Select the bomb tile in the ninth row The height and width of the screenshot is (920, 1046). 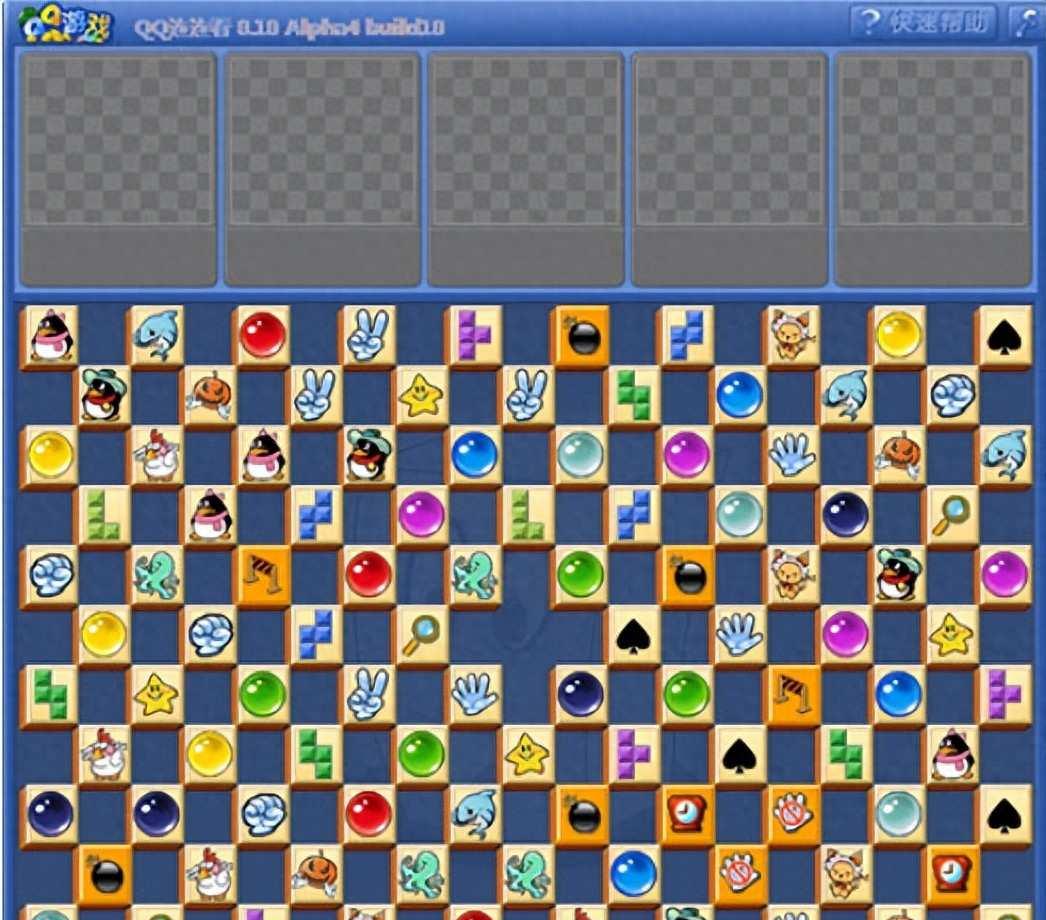(582, 815)
